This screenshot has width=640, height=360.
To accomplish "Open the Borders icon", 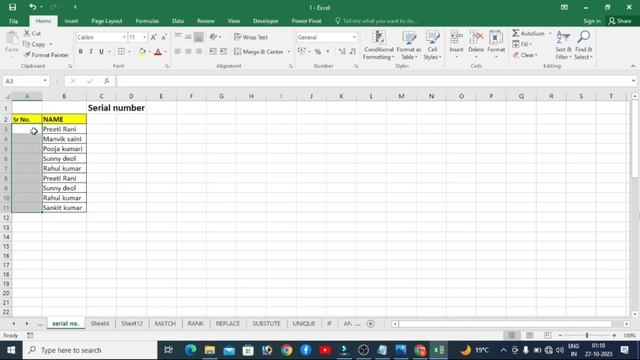I will click(x=121, y=51).
